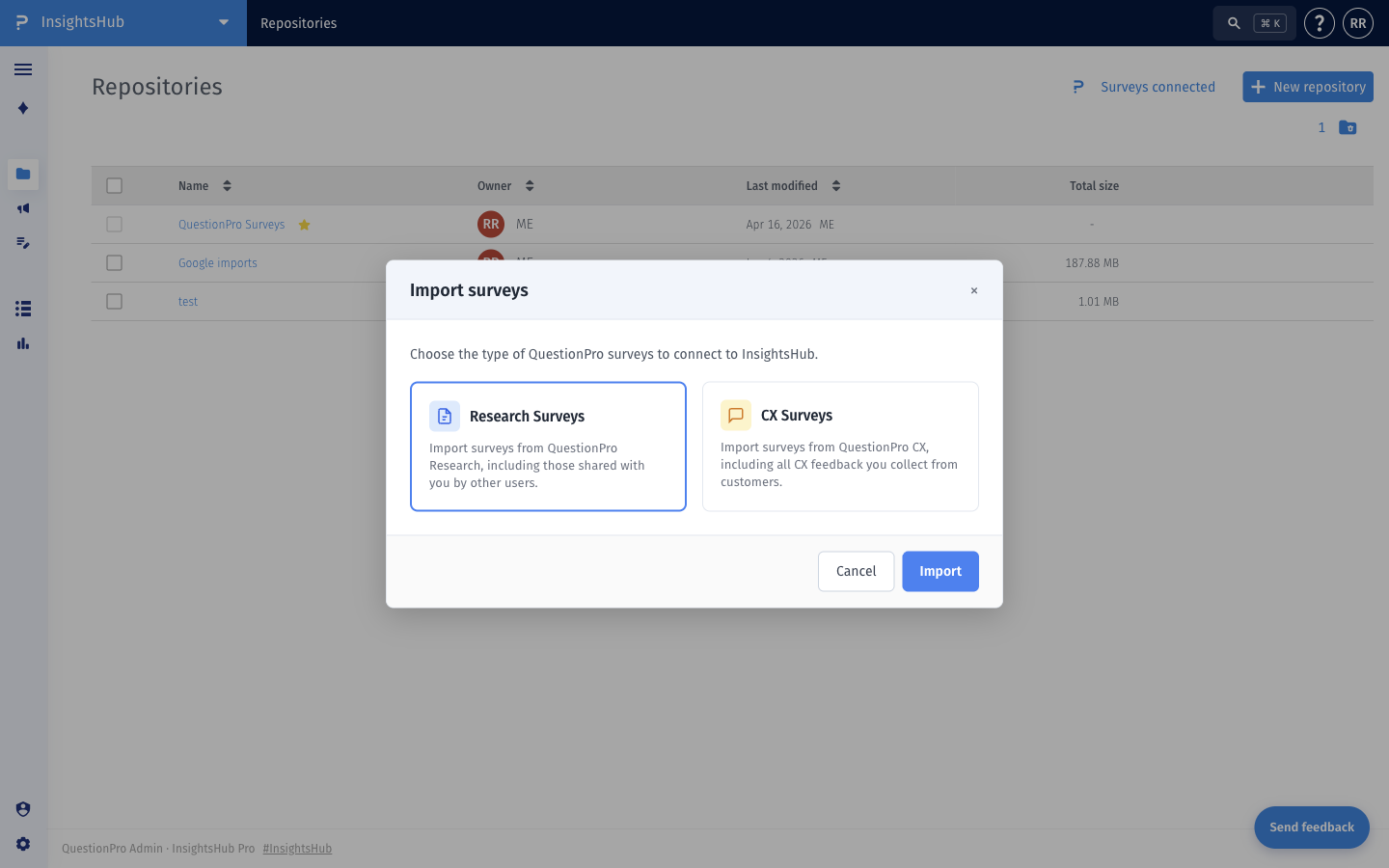Click RR owner avatar in QuestionPro Surveys row
Viewport: 1389px width, 868px height.
pos(491,224)
